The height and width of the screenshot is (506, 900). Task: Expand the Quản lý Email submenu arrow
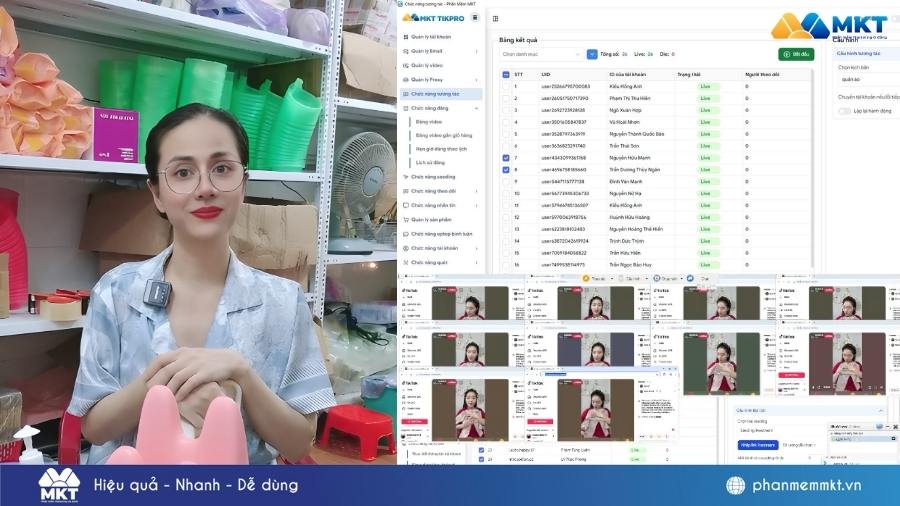point(476,51)
